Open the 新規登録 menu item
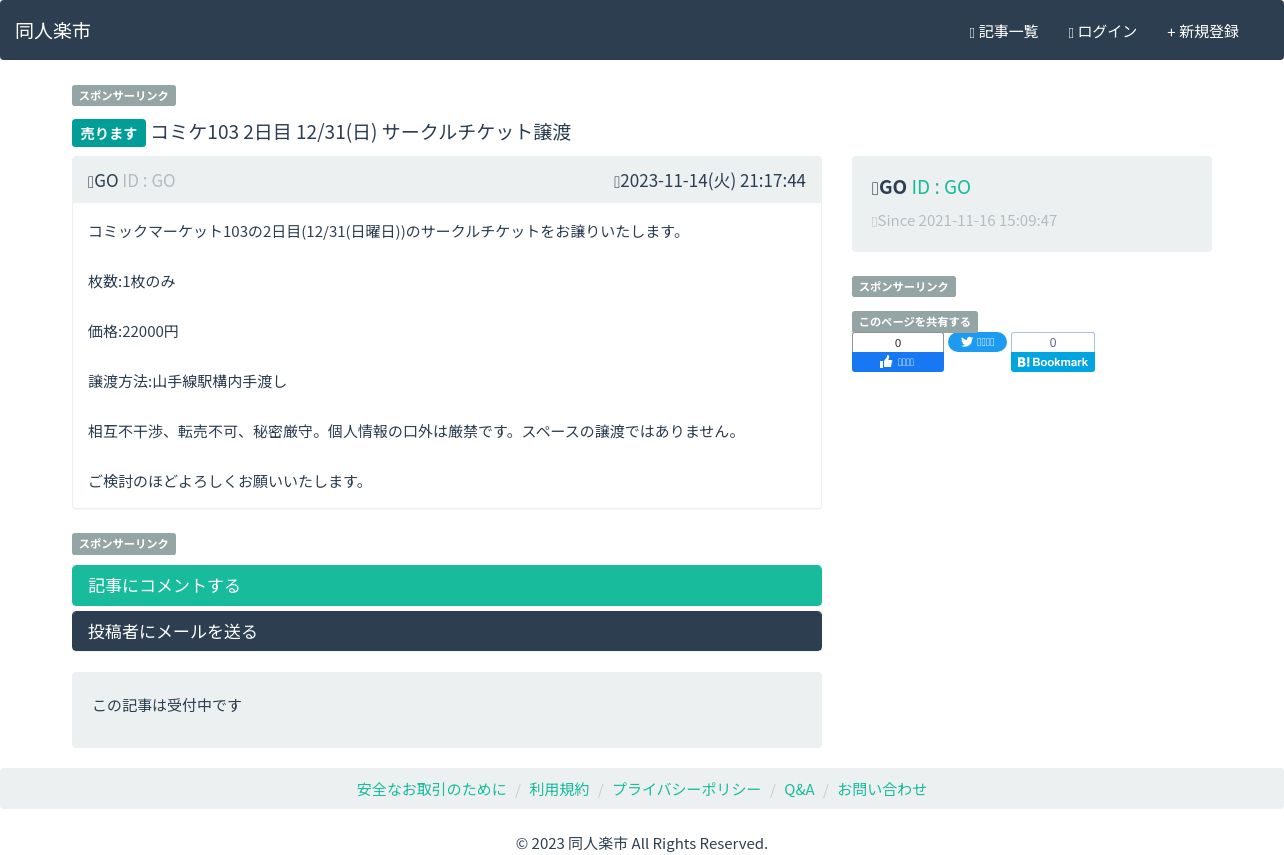Image resolution: width=1284 pixels, height=855 pixels. 1203,32
